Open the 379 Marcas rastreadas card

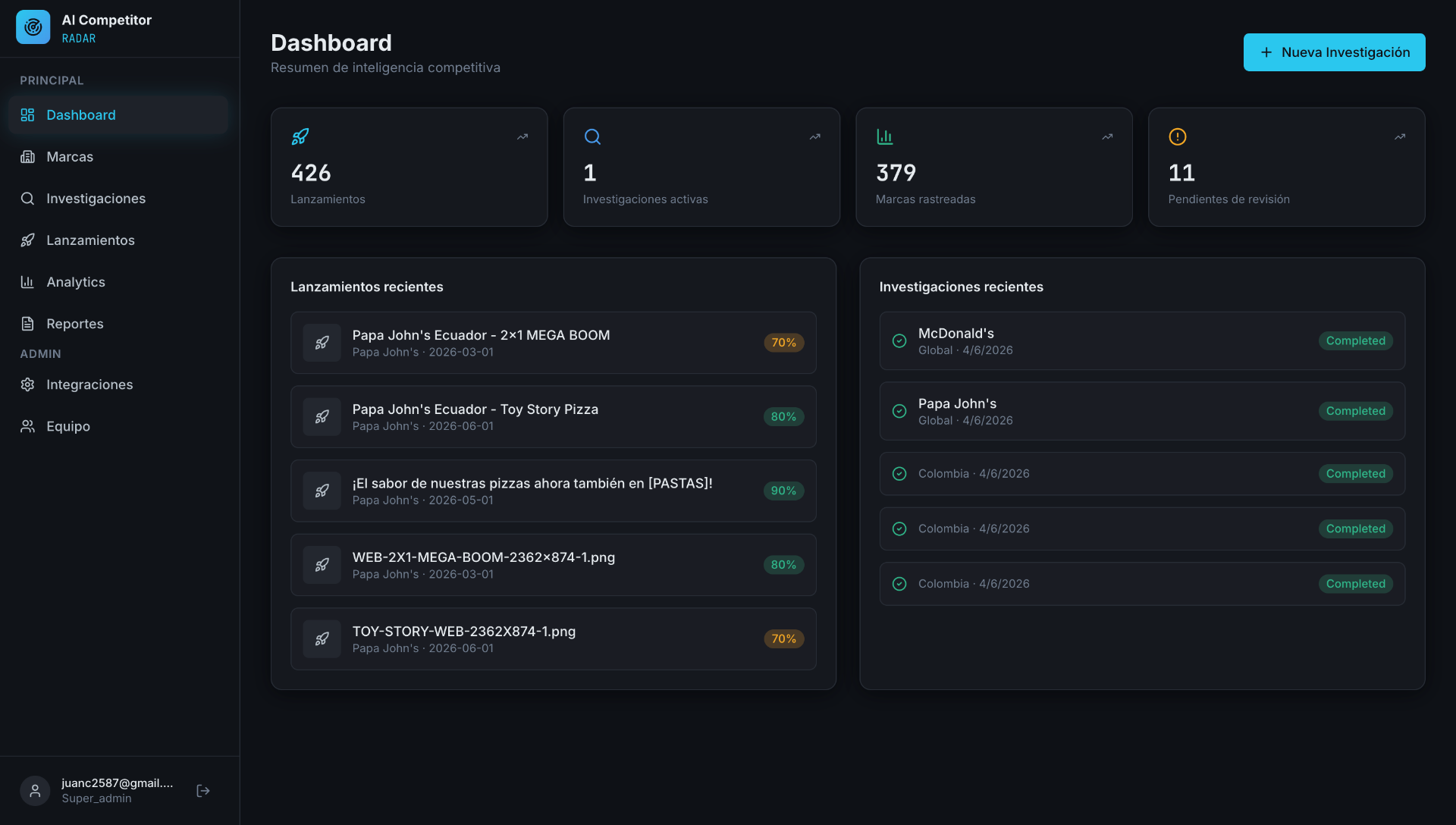[994, 167]
